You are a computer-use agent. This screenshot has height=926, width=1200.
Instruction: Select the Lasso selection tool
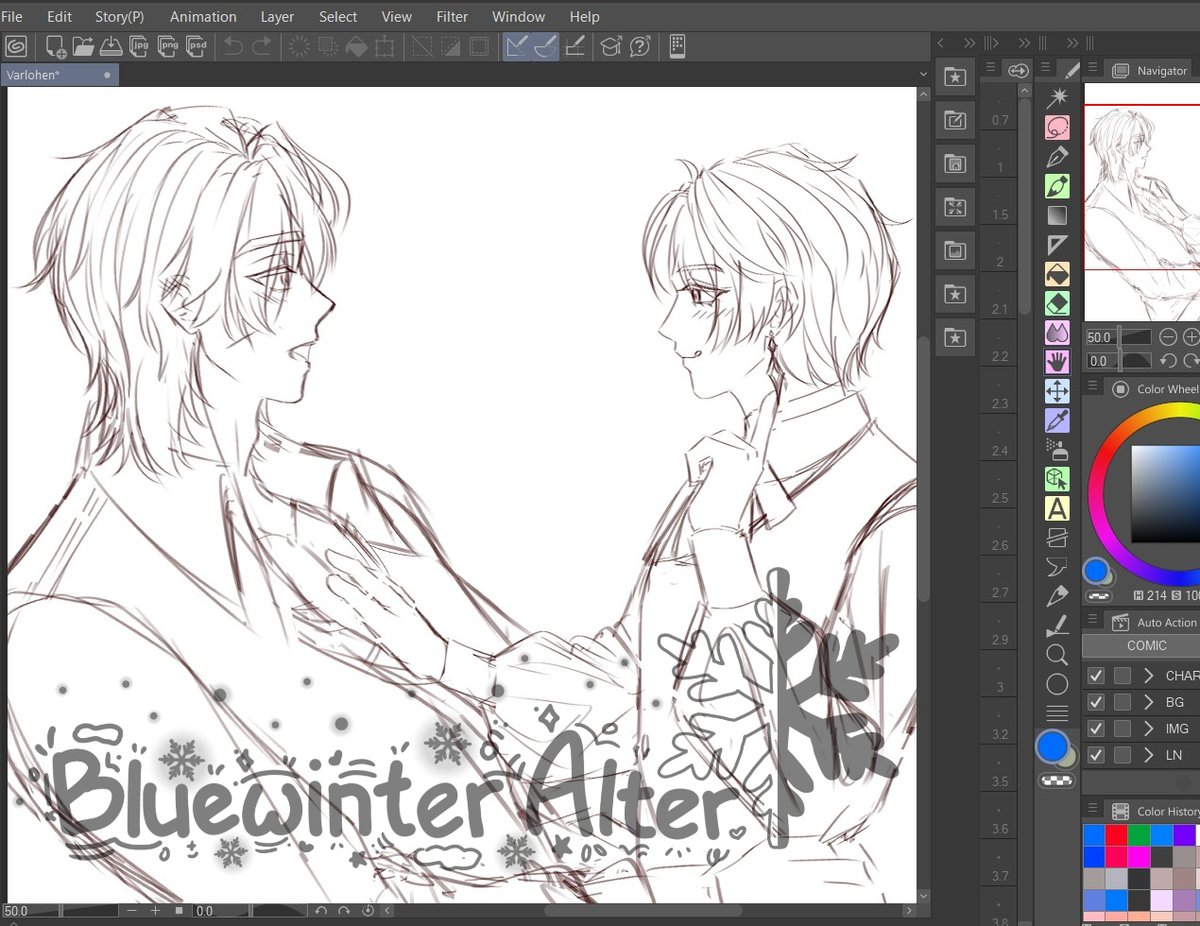[x=1057, y=127]
